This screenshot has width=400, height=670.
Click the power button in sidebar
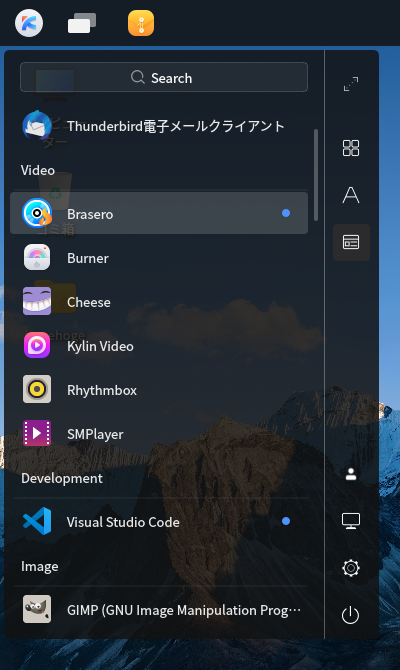[x=350, y=615]
